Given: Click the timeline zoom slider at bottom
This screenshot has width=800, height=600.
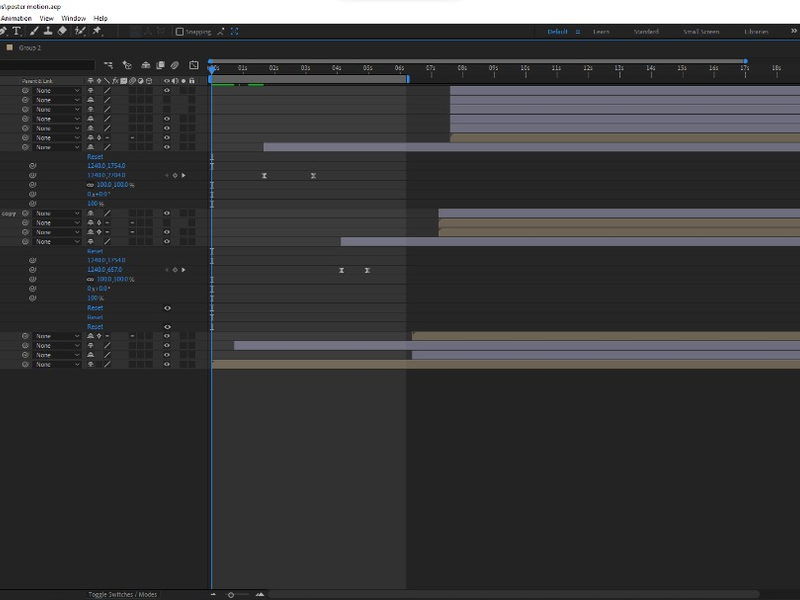Looking at the screenshot, I should [232, 594].
